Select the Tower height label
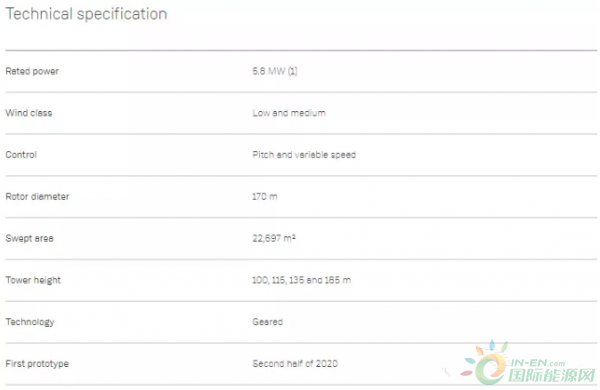This screenshot has height=390, width=600. [33, 280]
